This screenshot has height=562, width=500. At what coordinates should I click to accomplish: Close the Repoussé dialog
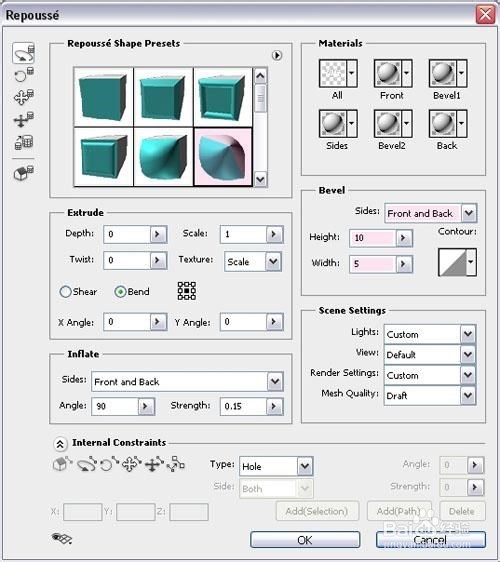(485, 15)
